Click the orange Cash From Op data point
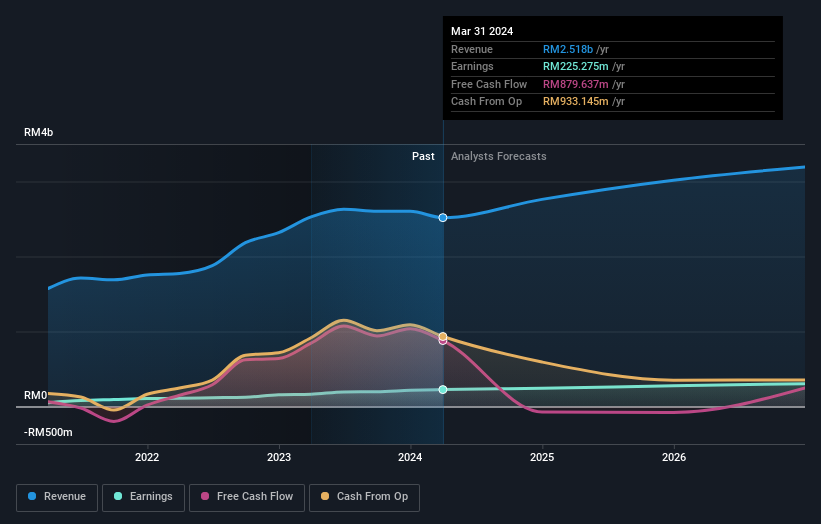Viewport: 821px width, 524px height. click(443, 336)
